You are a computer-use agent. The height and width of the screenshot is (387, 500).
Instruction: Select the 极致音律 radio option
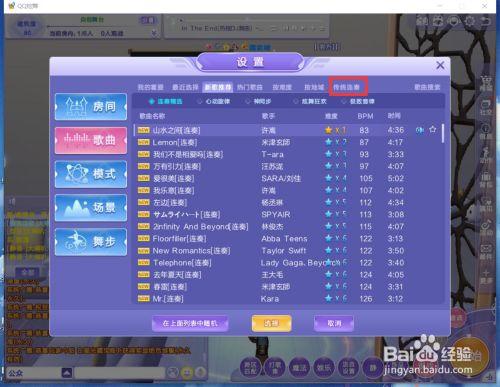pos(358,101)
